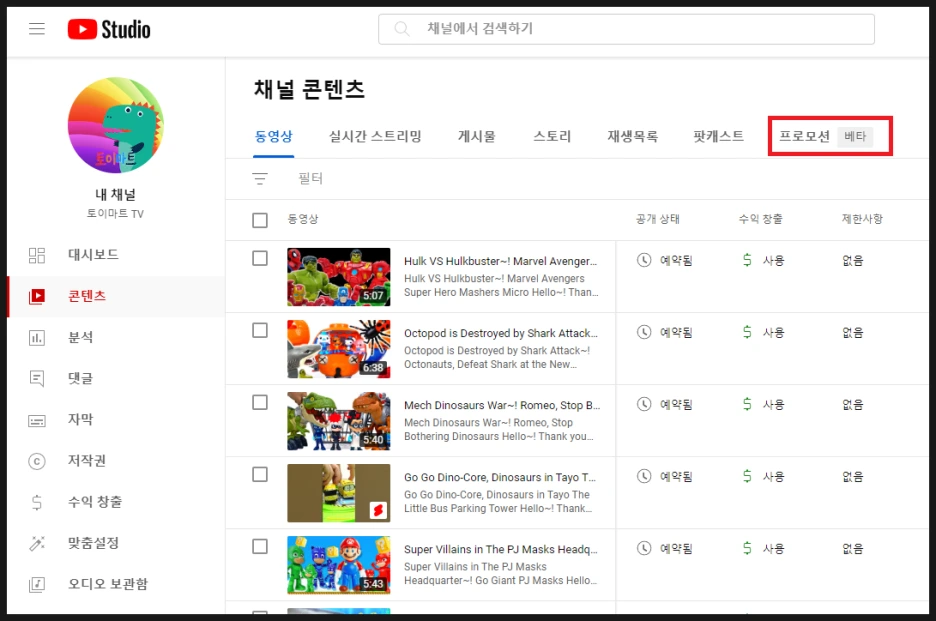The width and height of the screenshot is (936, 621).
Task: Click the green dollar icon for Octopod video
Action: [x=747, y=333]
